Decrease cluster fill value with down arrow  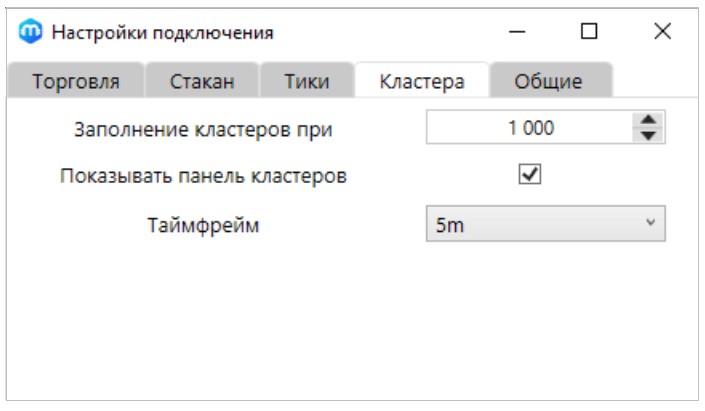point(648,135)
